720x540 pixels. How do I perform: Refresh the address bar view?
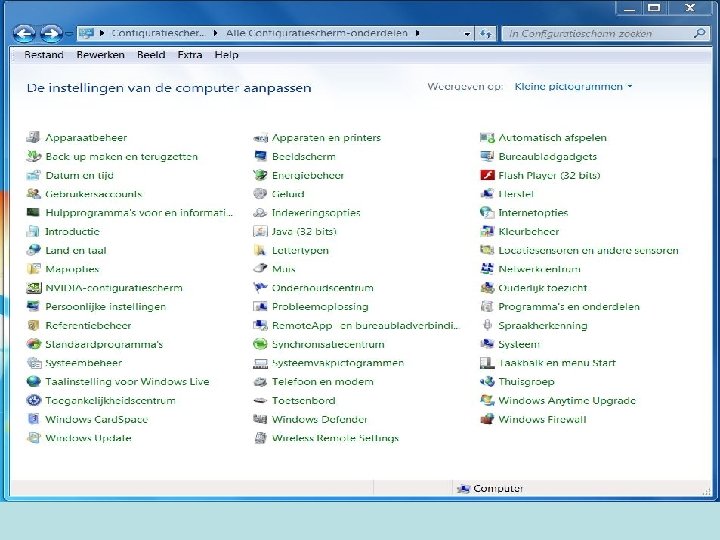pos(486,34)
